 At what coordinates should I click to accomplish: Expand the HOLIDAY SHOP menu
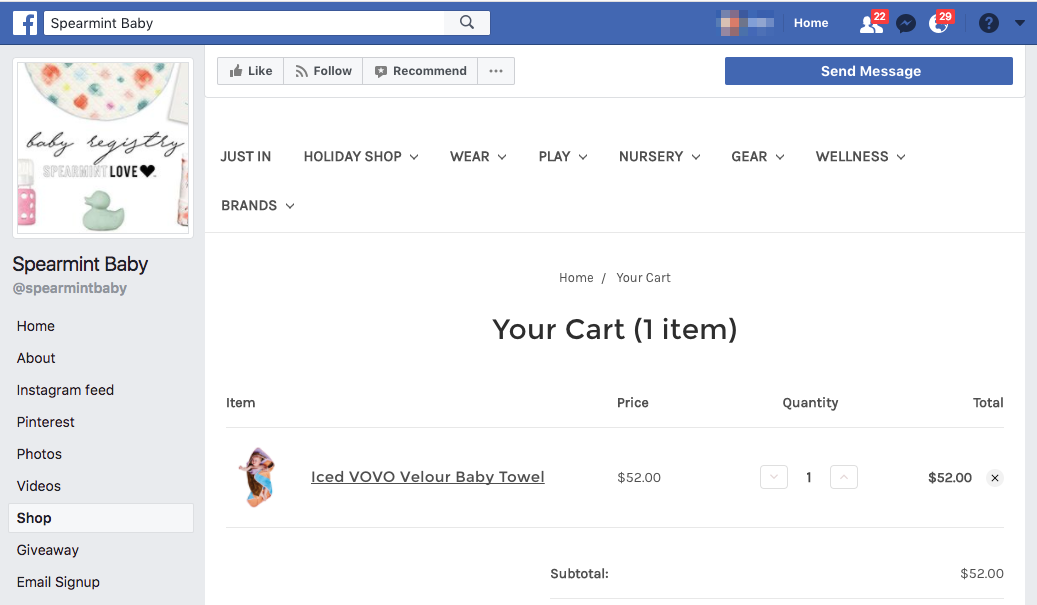[x=361, y=157]
